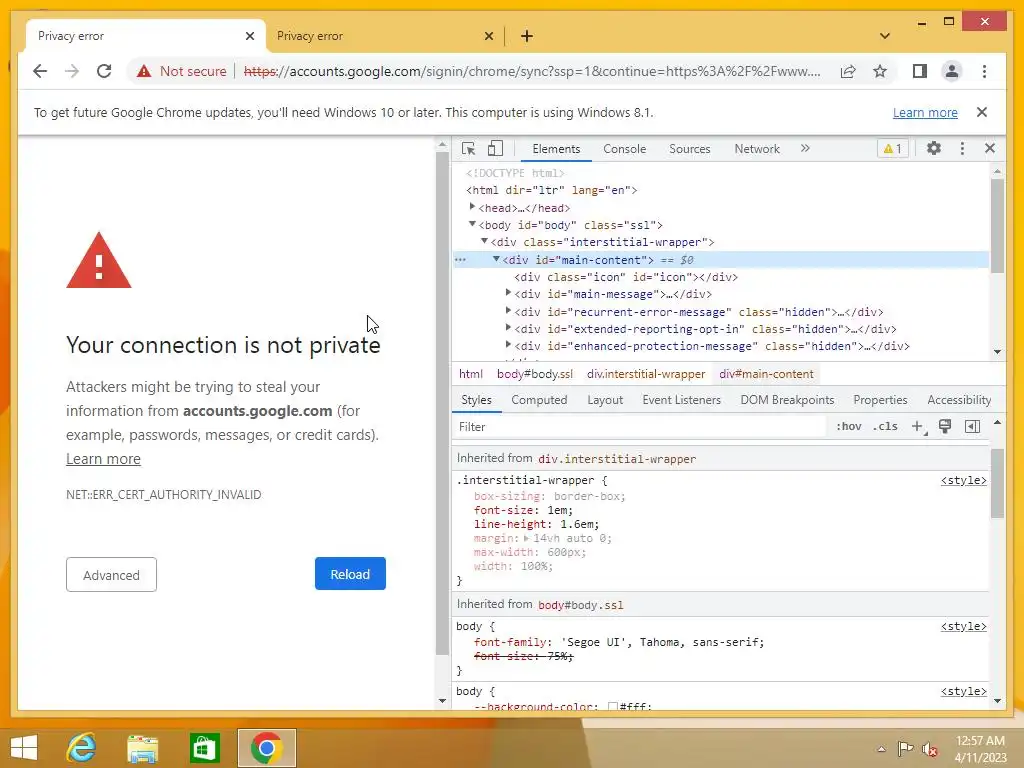
Task: Bookmark this page with the star icon
Action: pos(880,71)
